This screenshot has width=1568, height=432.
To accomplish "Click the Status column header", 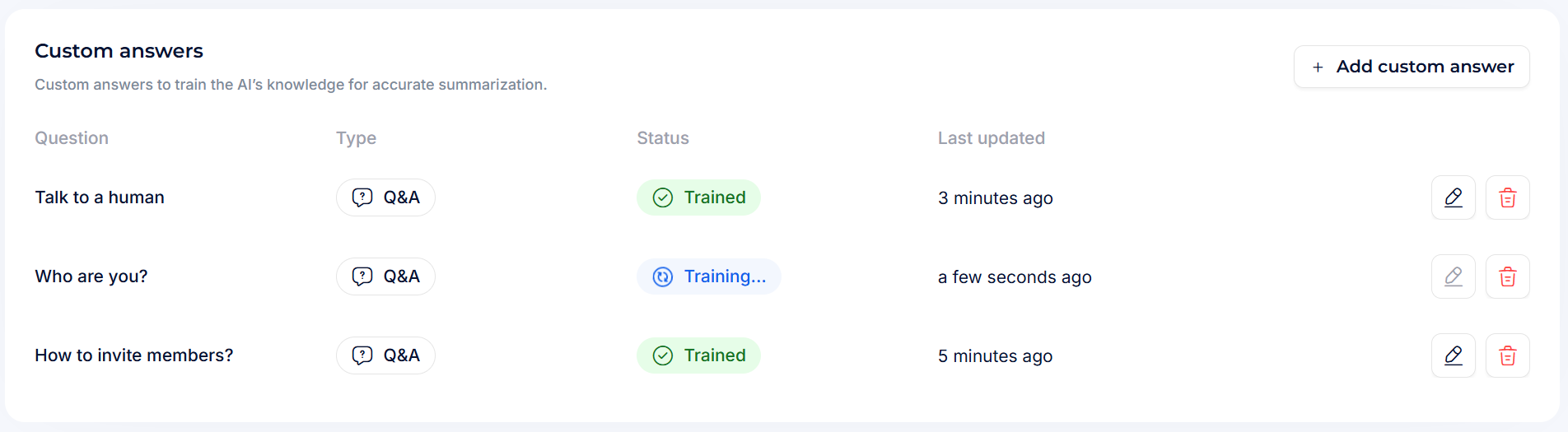I will (x=663, y=138).
